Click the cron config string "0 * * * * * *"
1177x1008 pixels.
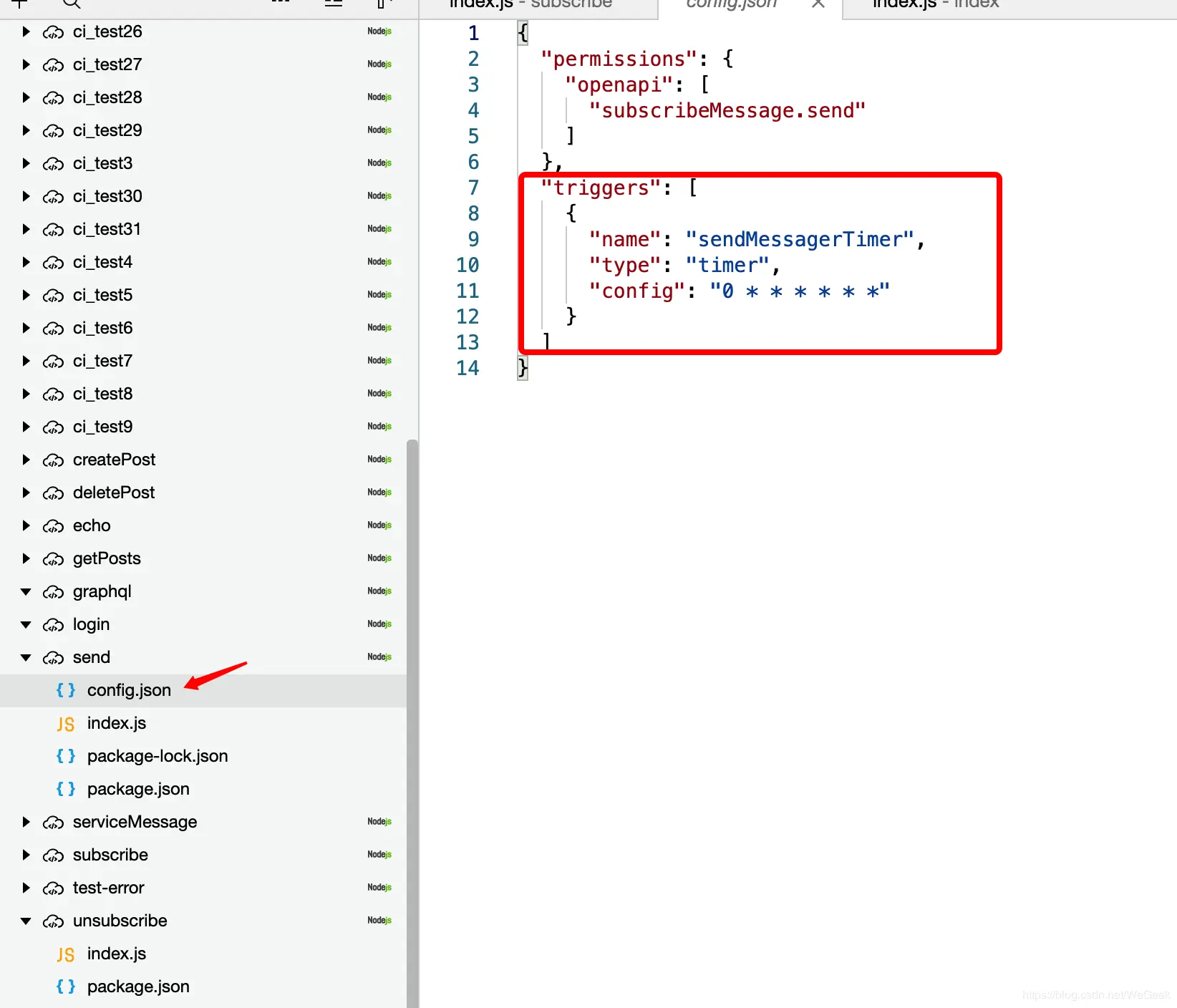pos(800,291)
